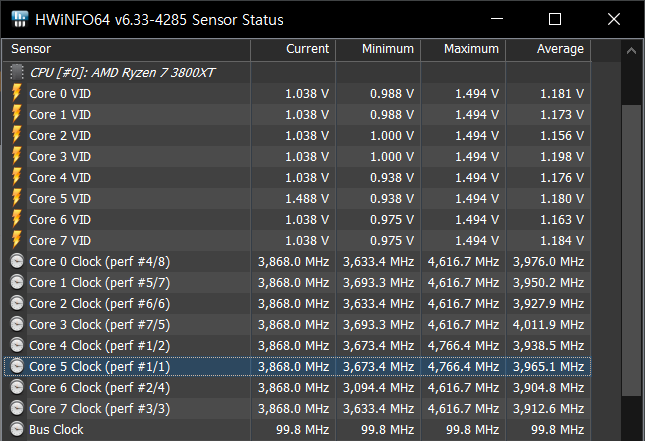645x441 pixels.
Task: Click Core 2 Clock average 3,927.9 MHz
Action: point(548,304)
